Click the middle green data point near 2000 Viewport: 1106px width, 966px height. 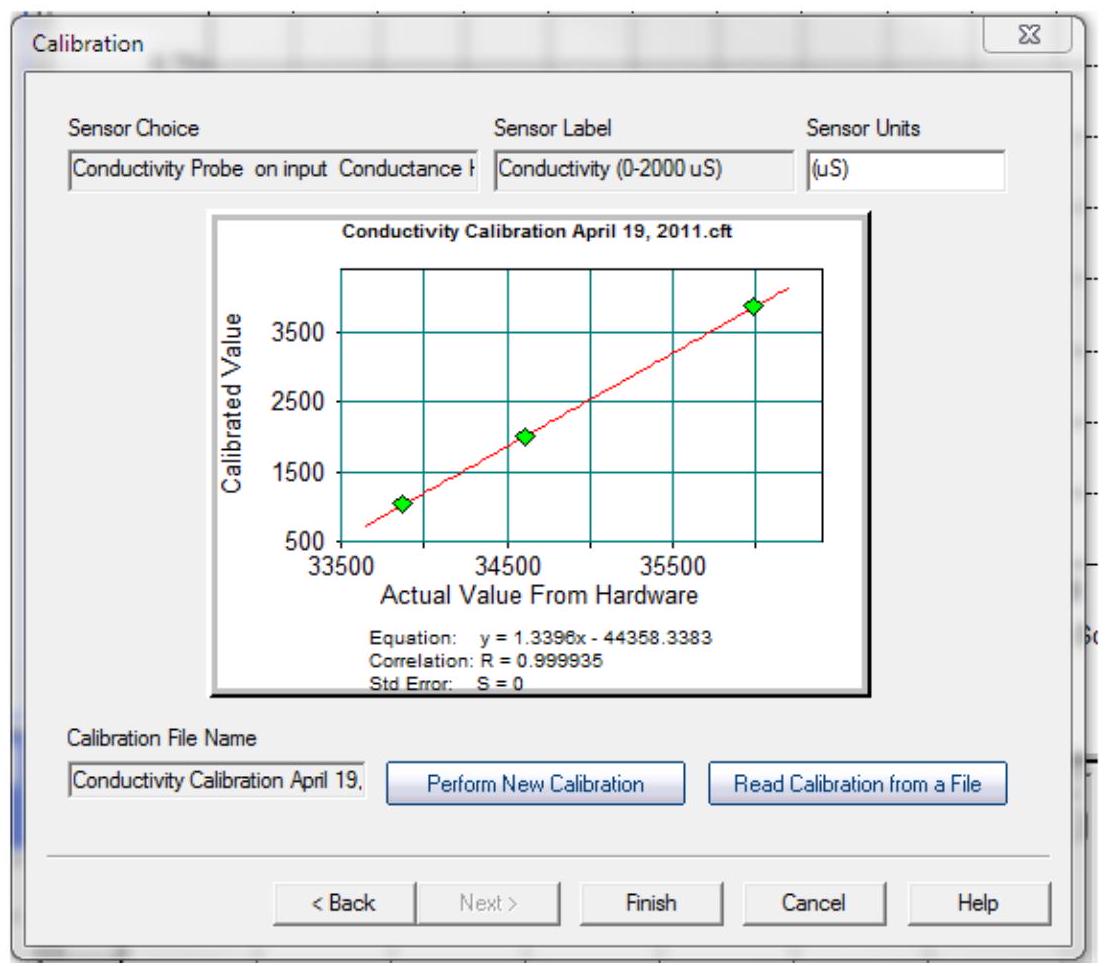(x=525, y=436)
